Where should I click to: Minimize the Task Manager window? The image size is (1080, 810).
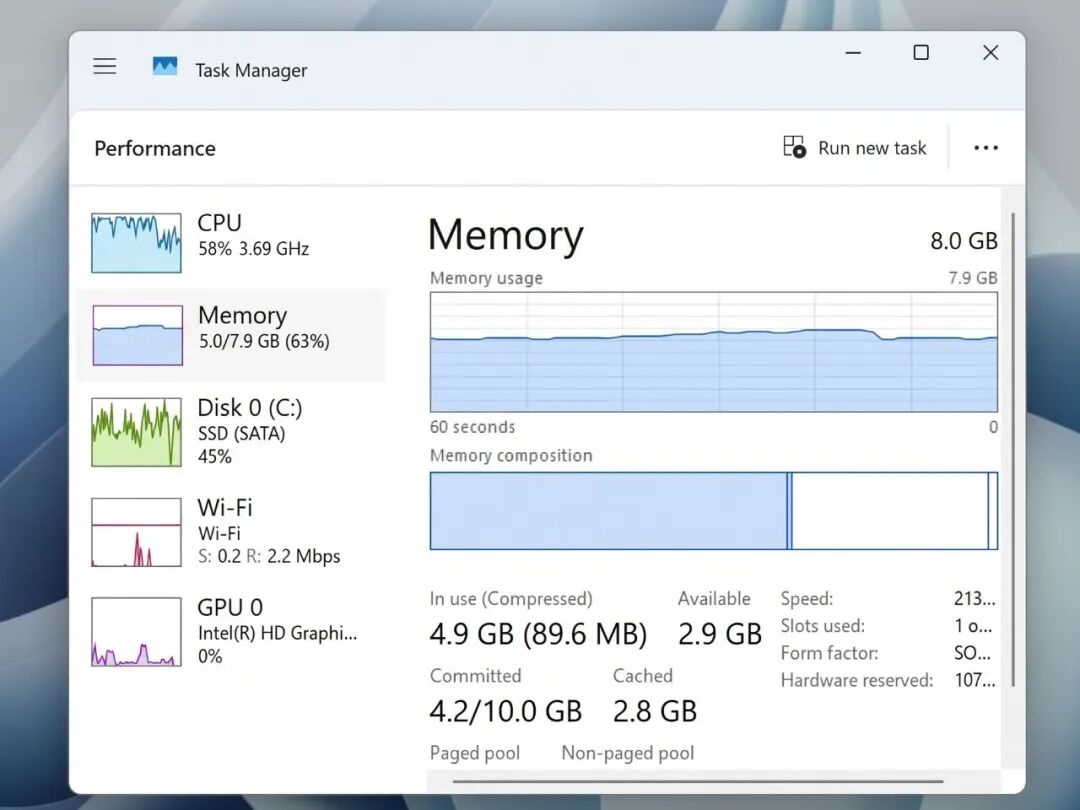(853, 52)
